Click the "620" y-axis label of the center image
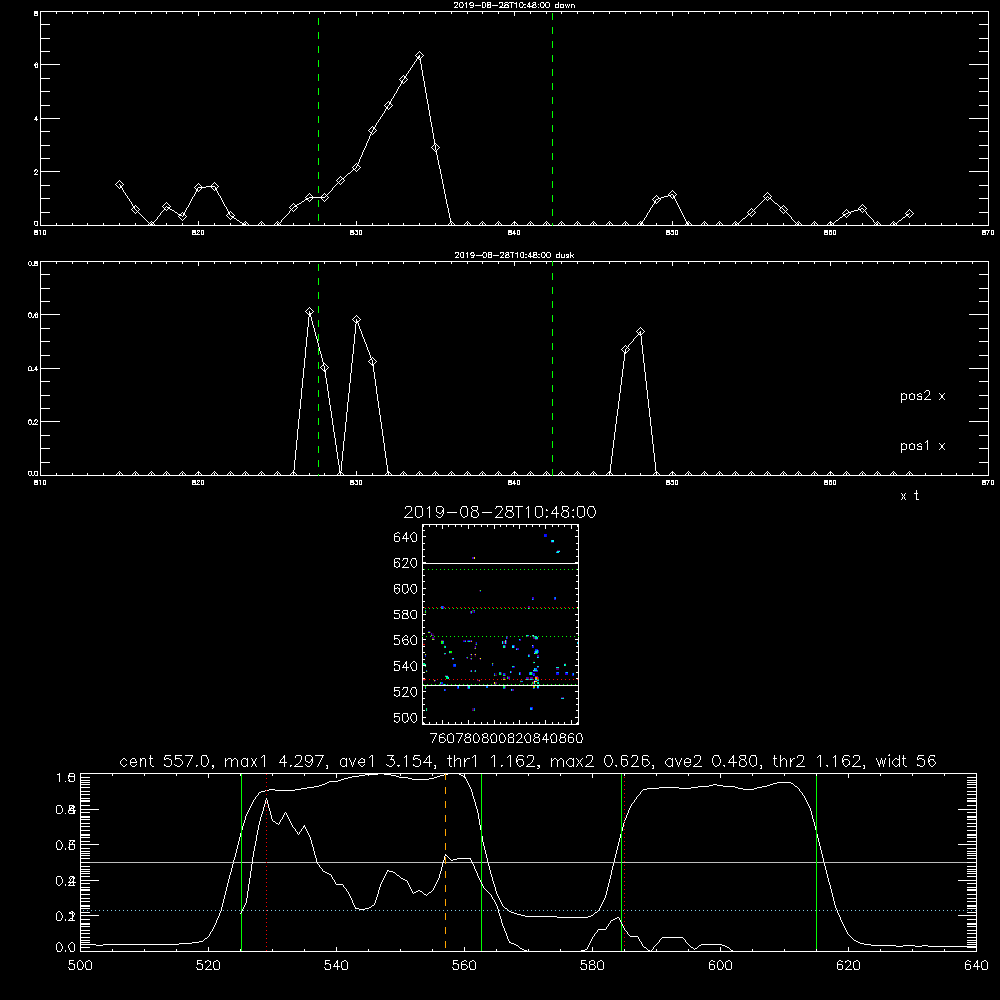The image size is (1000, 1000). (x=405, y=563)
